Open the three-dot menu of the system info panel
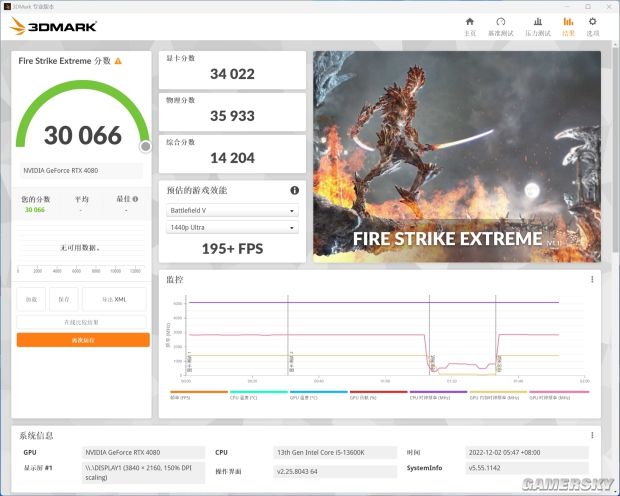Screen dimensions: 620x496 [592, 435]
